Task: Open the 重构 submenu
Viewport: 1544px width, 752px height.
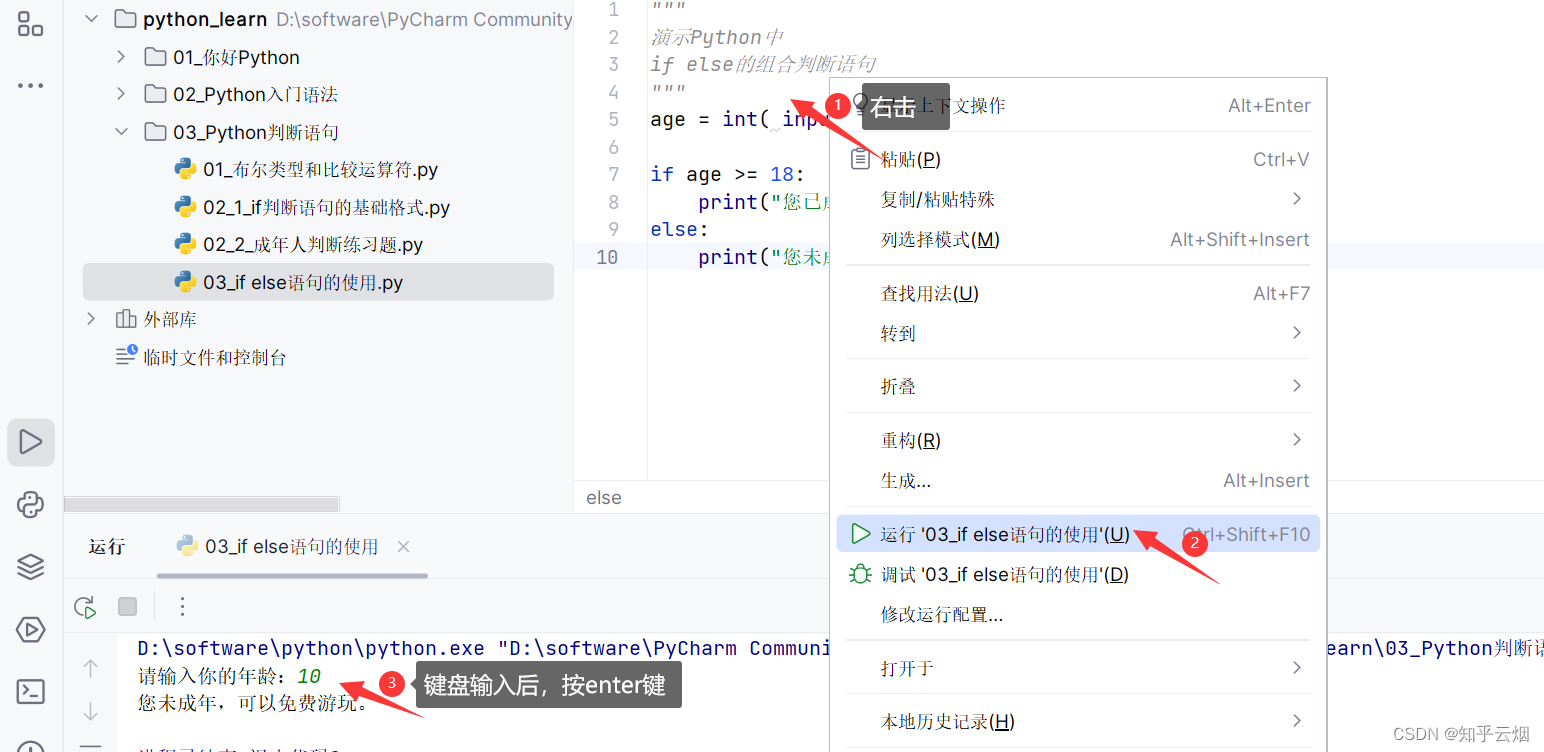Action: tap(1078, 440)
